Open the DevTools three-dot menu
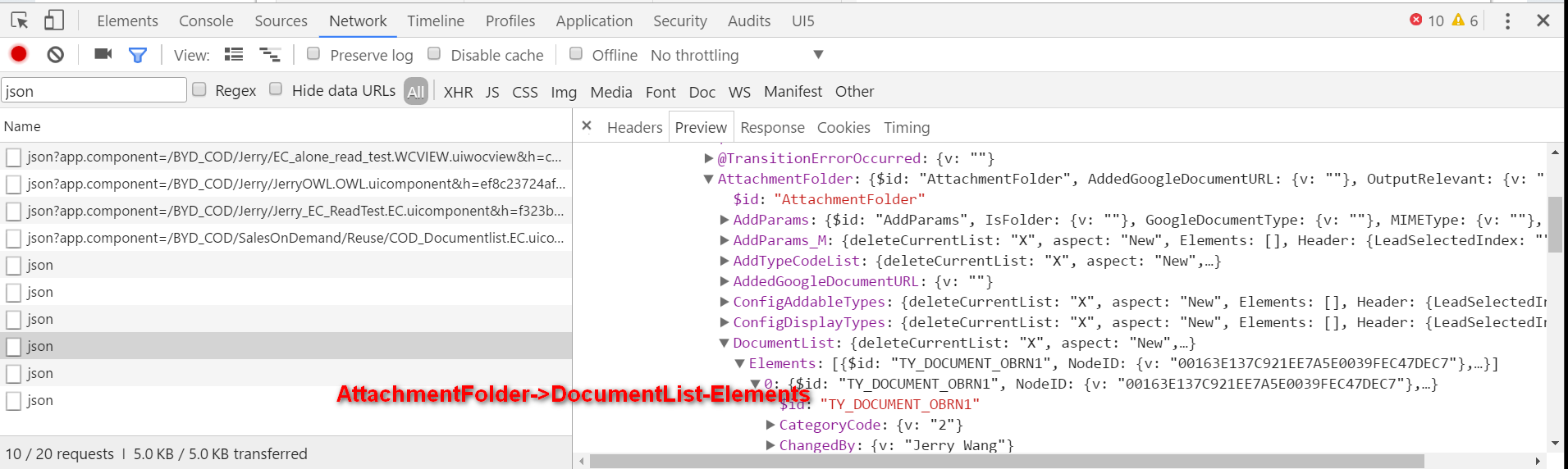Screen dimensions: 1568x469 click(x=1507, y=20)
